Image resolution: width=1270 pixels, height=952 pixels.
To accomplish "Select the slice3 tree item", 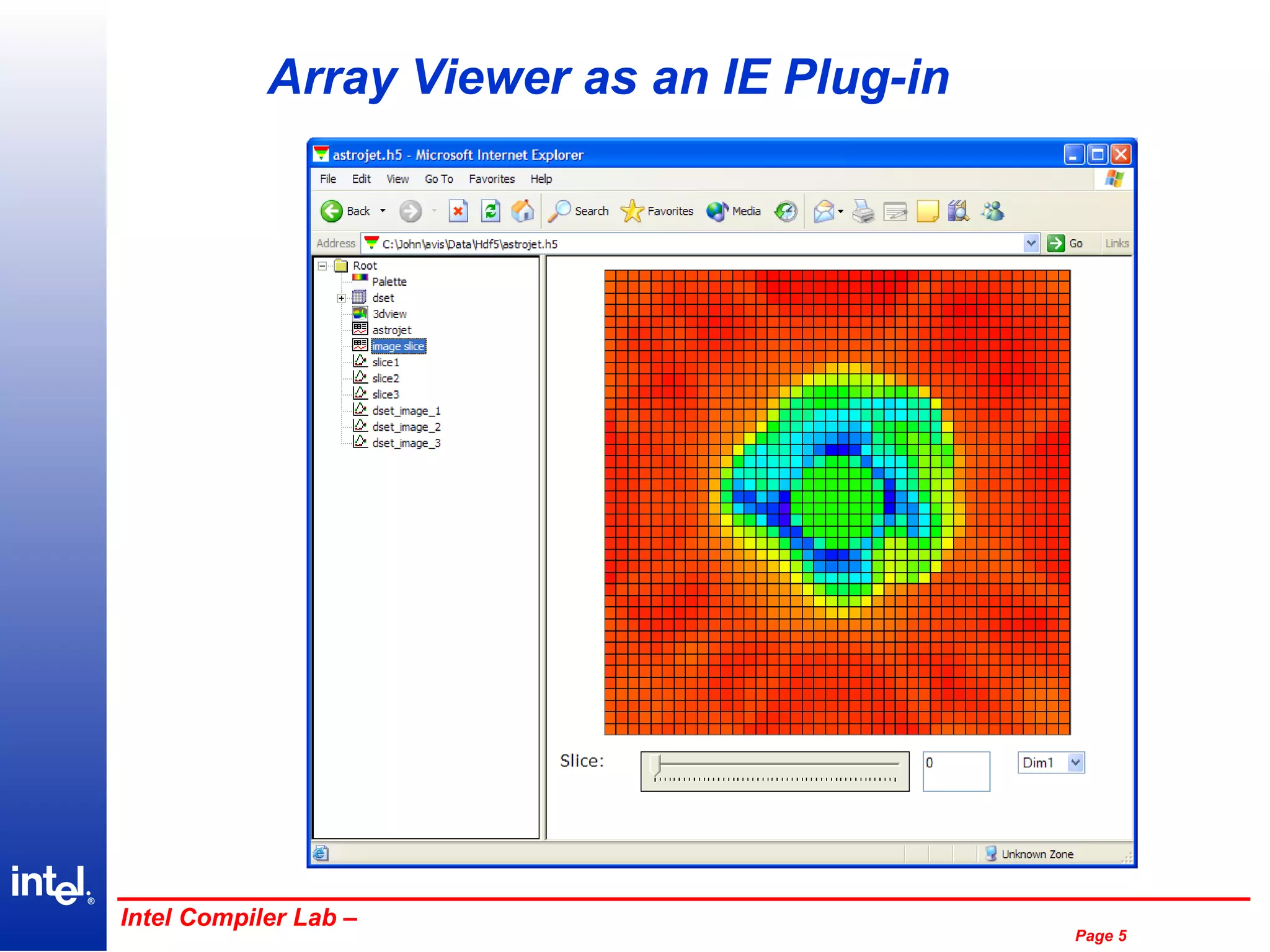I will (x=386, y=395).
